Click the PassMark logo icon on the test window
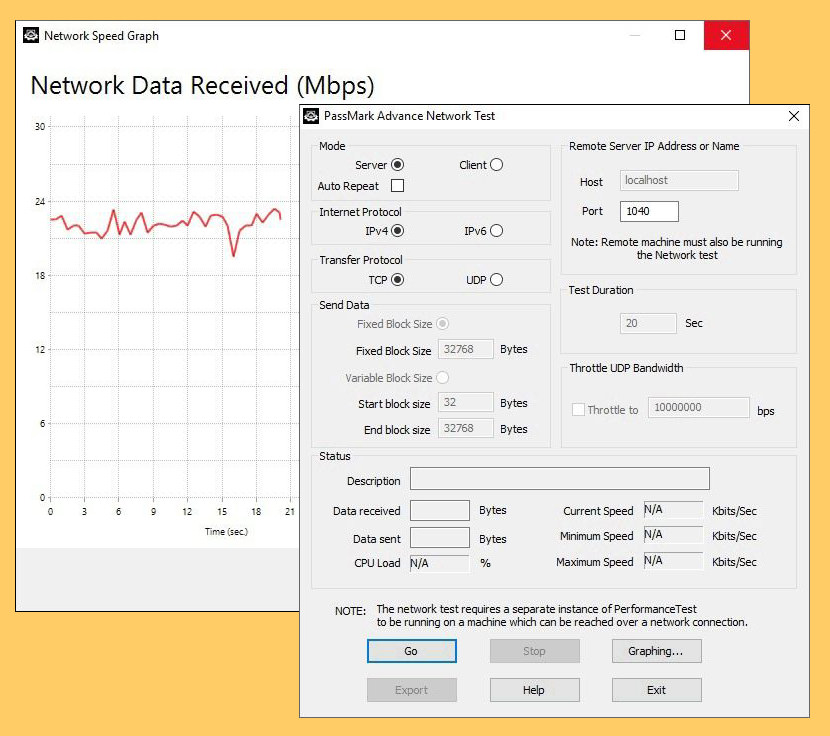Image resolution: width=830 pixels, height=736 pixels. (x=310, y=116)
